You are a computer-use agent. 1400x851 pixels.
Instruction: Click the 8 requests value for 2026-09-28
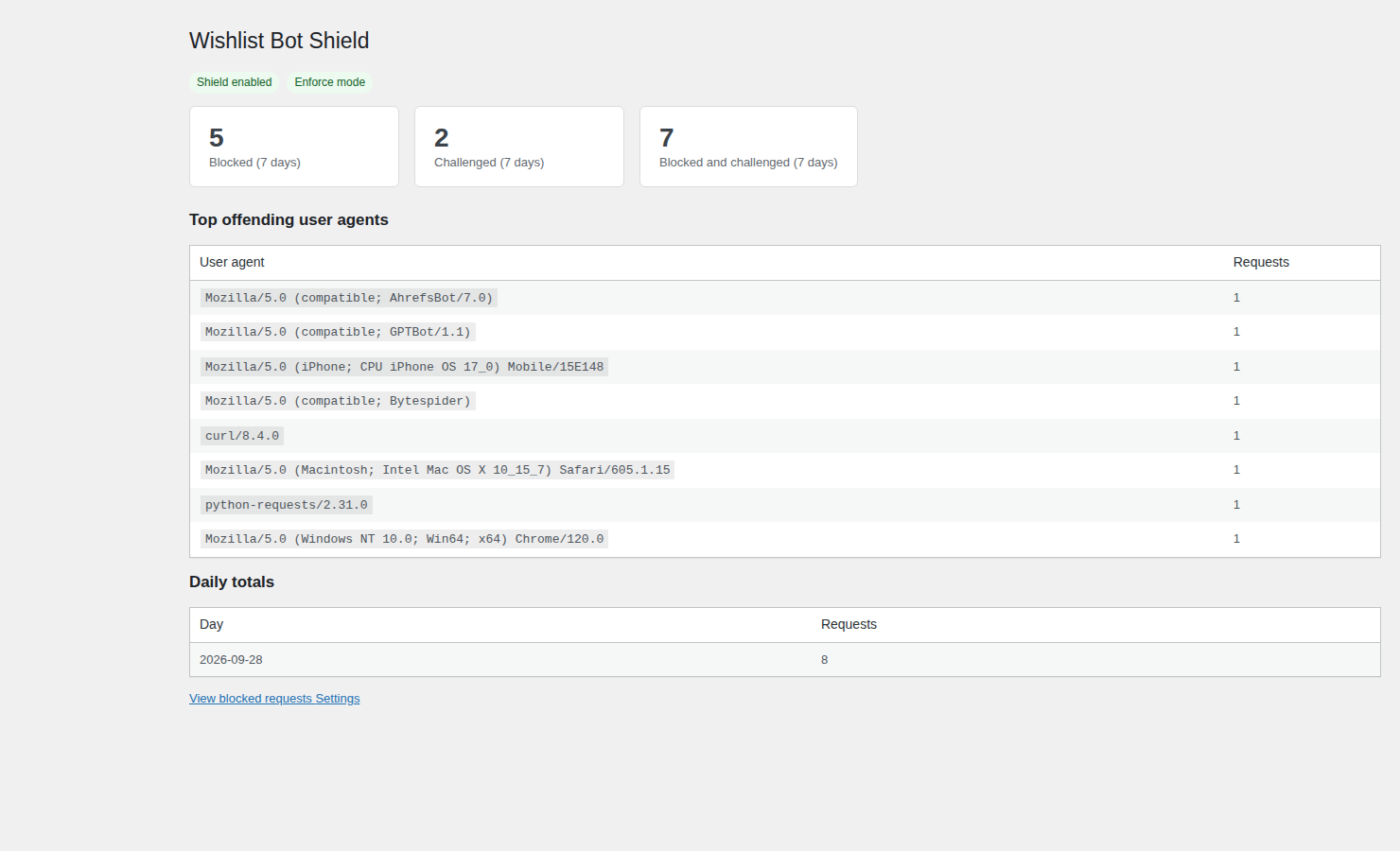point(824,660)
